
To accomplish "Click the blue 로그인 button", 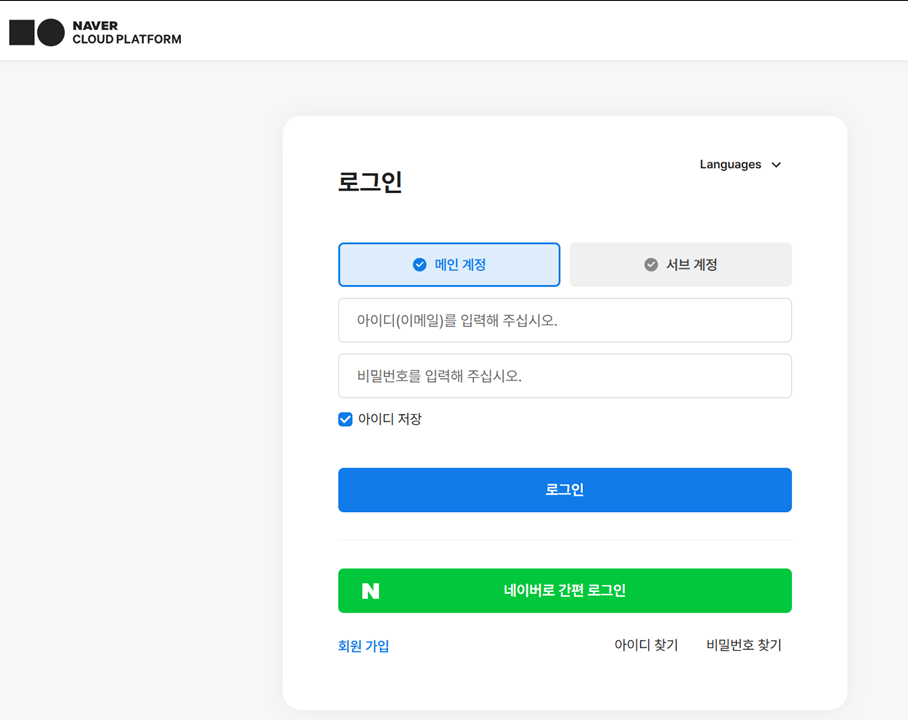I will pyautogui.click(x=565, y=490).
